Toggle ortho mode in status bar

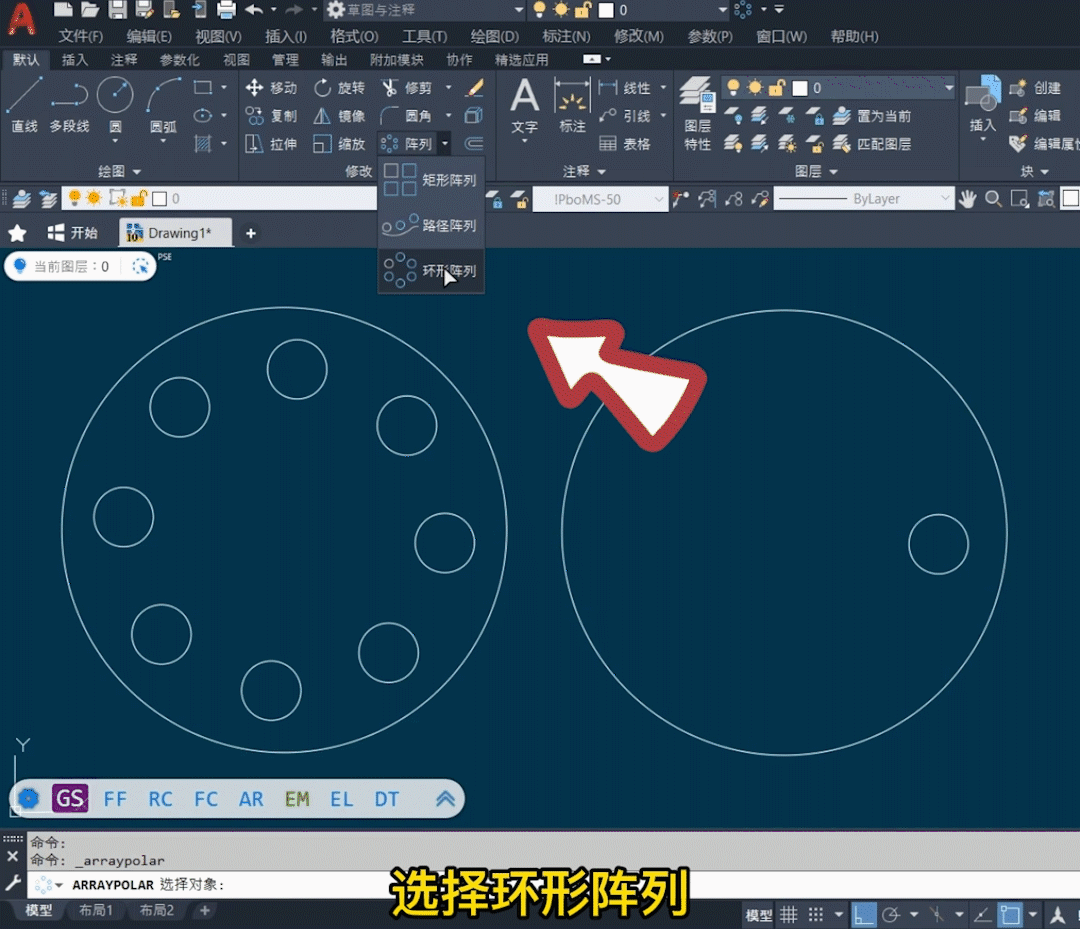[x=864, y=915]
